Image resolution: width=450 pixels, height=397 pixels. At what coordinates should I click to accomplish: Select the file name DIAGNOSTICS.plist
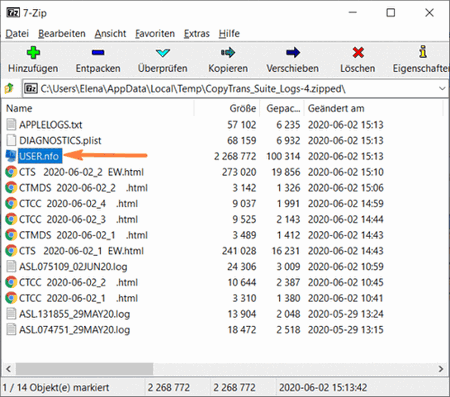pyautogui.click(x=60, y=140)
